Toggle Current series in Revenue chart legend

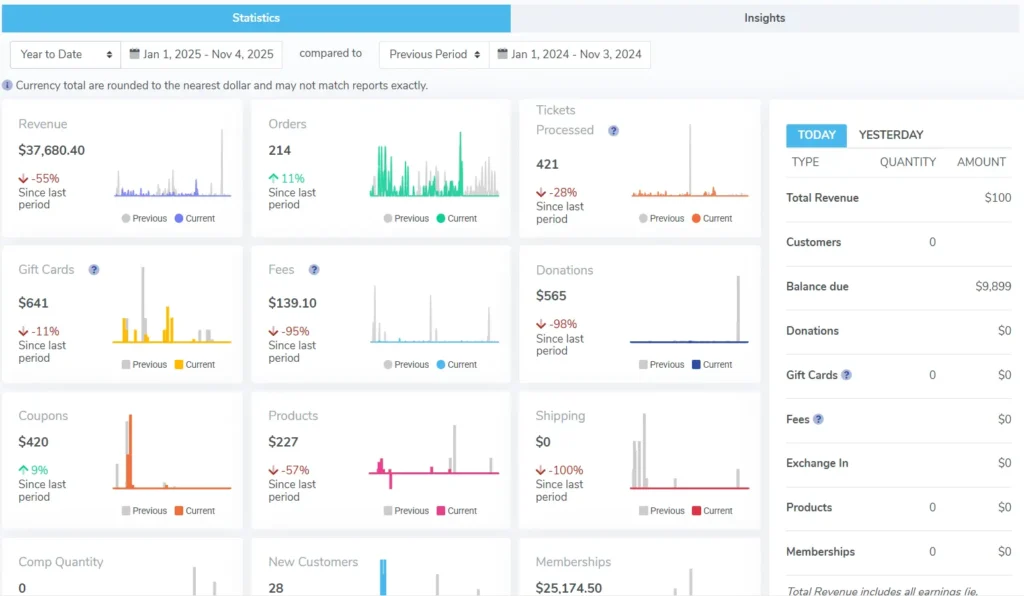(195, 219)
